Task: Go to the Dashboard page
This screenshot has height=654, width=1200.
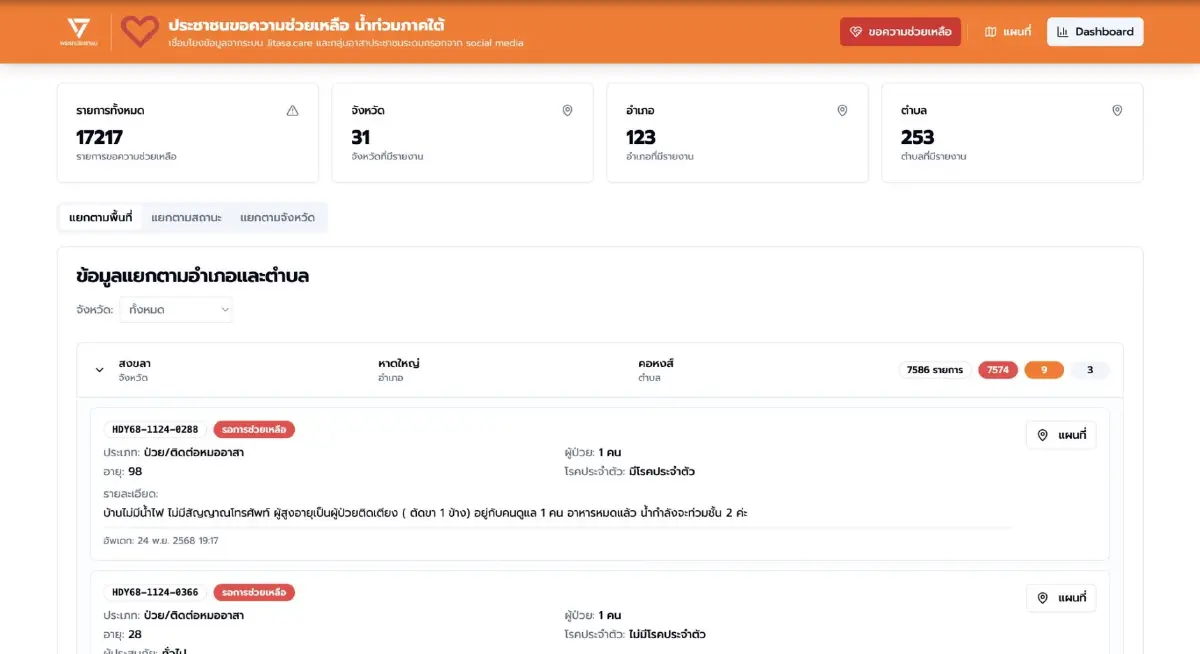Action: tap(1095, 32)
